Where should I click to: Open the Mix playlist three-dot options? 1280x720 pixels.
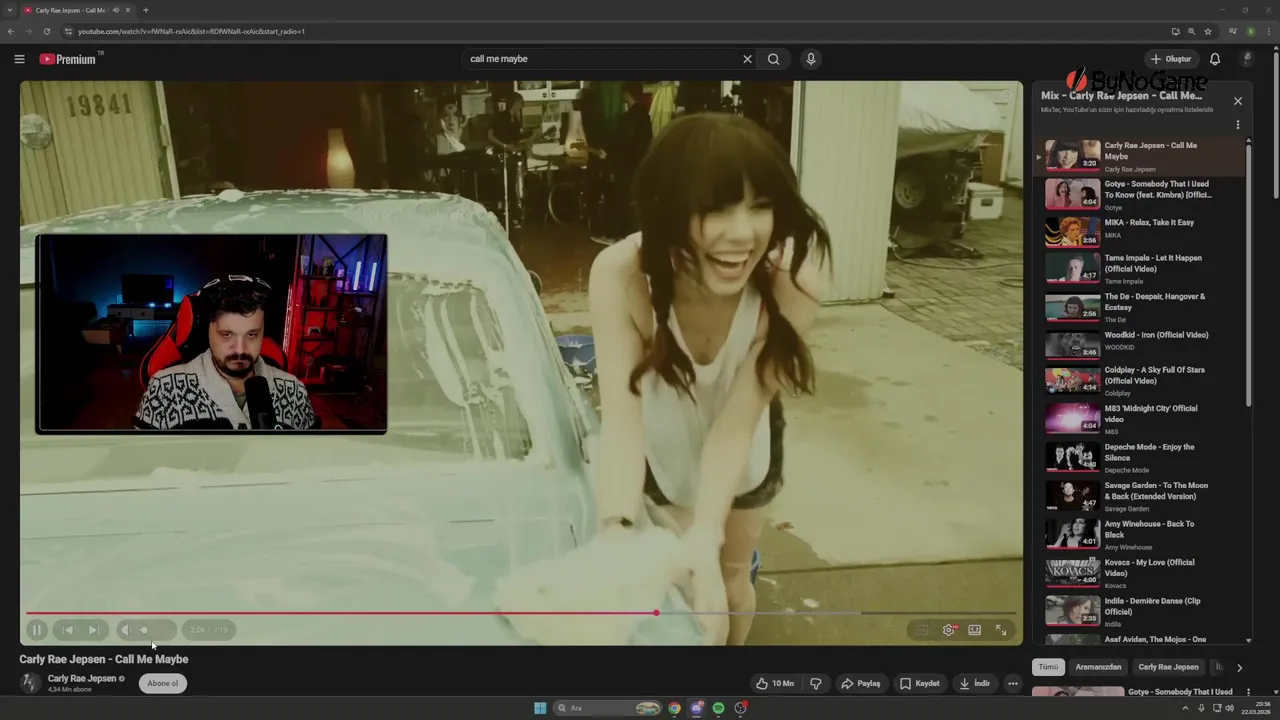[x=1238, y=125]
